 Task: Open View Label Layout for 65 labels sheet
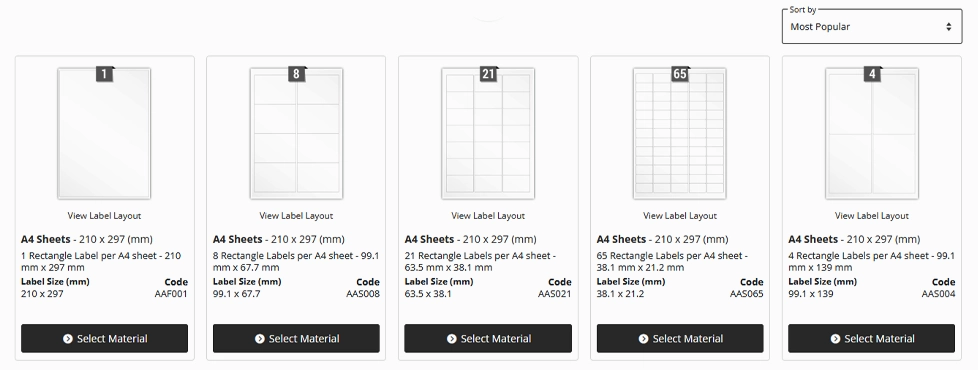click(x=680, y=216)
